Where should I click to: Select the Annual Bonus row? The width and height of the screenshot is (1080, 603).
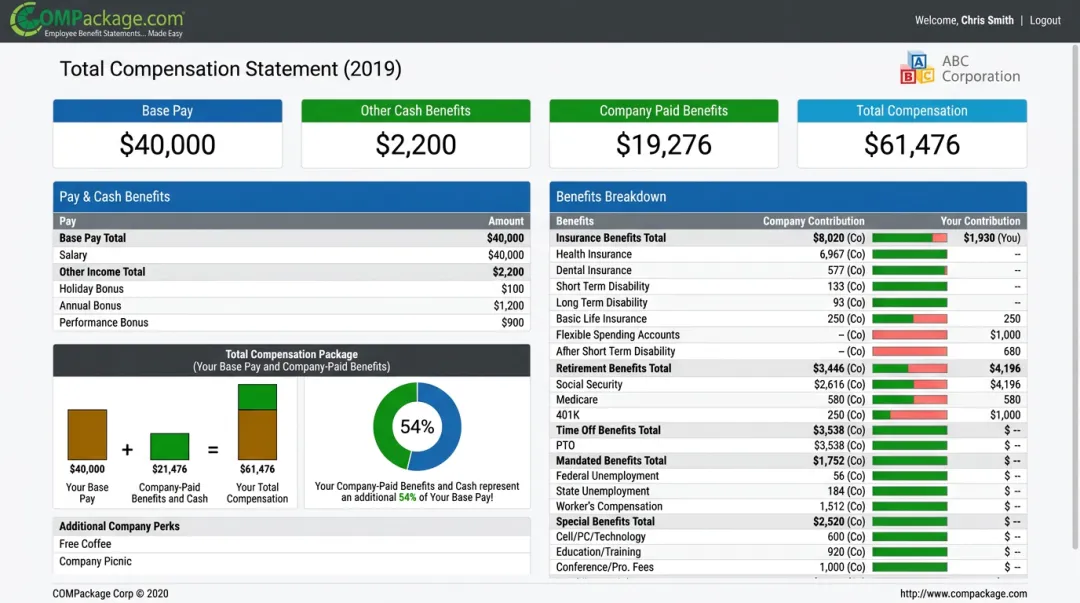point(291,305)
